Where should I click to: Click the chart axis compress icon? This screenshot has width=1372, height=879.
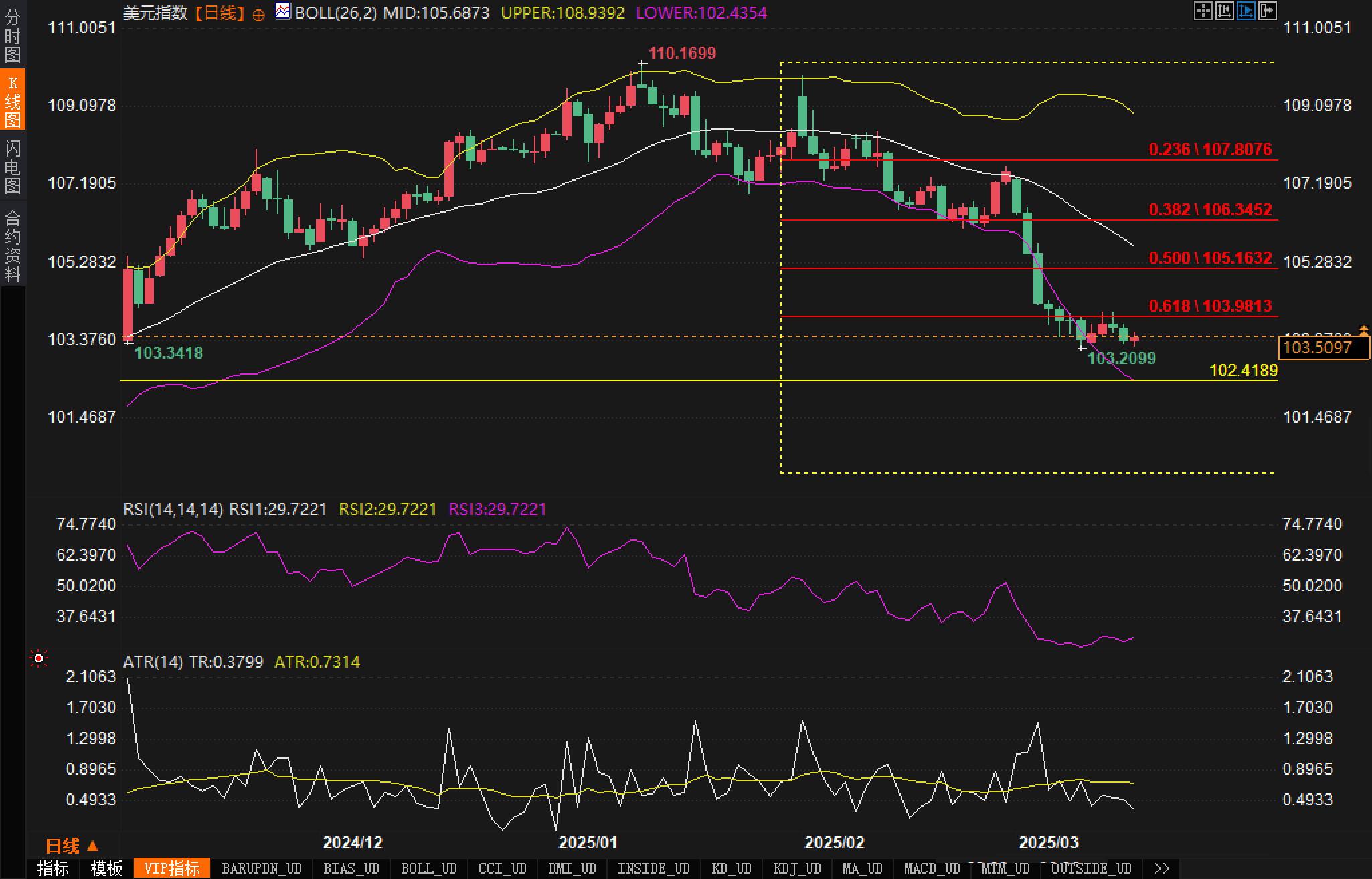tap(1224, 11)
